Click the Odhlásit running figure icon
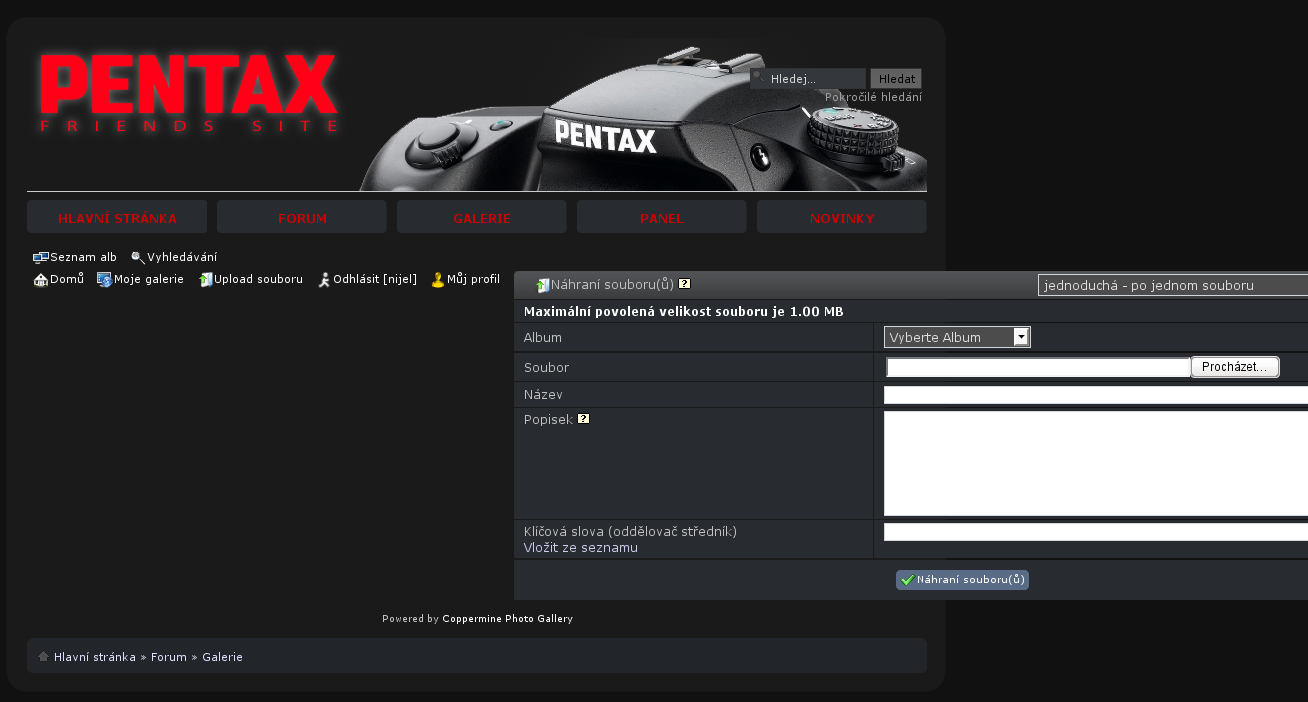This screenshot has width=1308, height=702. click(x=324, y=280)
